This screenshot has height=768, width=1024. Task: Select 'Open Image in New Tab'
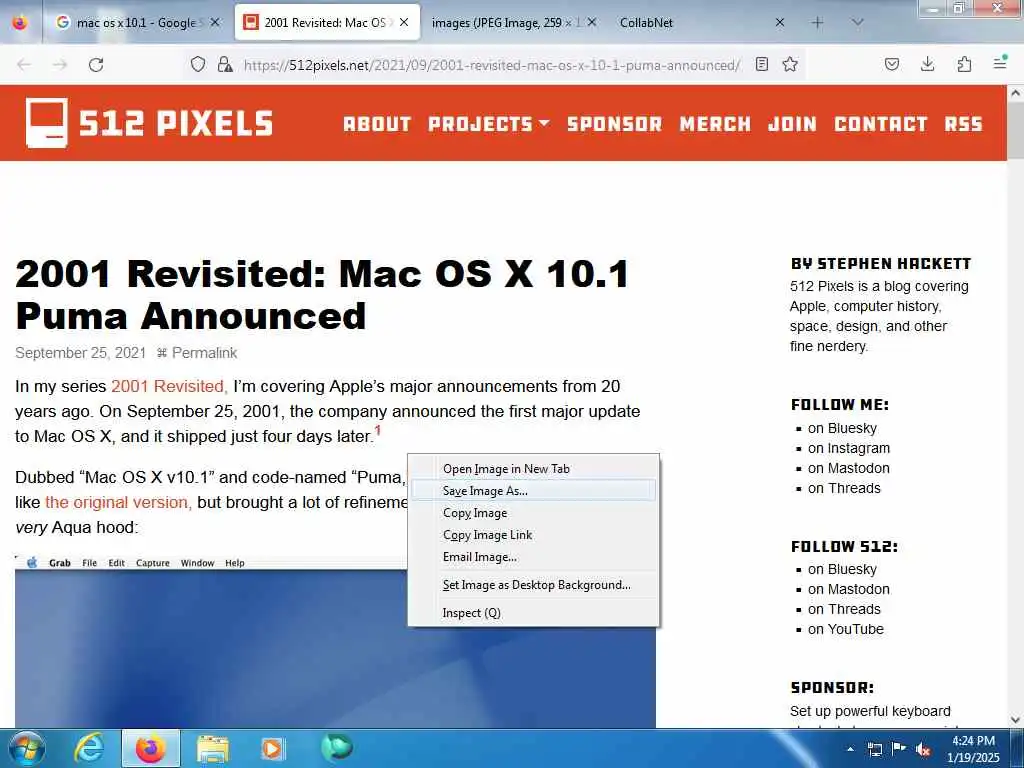tap(533, 469)
